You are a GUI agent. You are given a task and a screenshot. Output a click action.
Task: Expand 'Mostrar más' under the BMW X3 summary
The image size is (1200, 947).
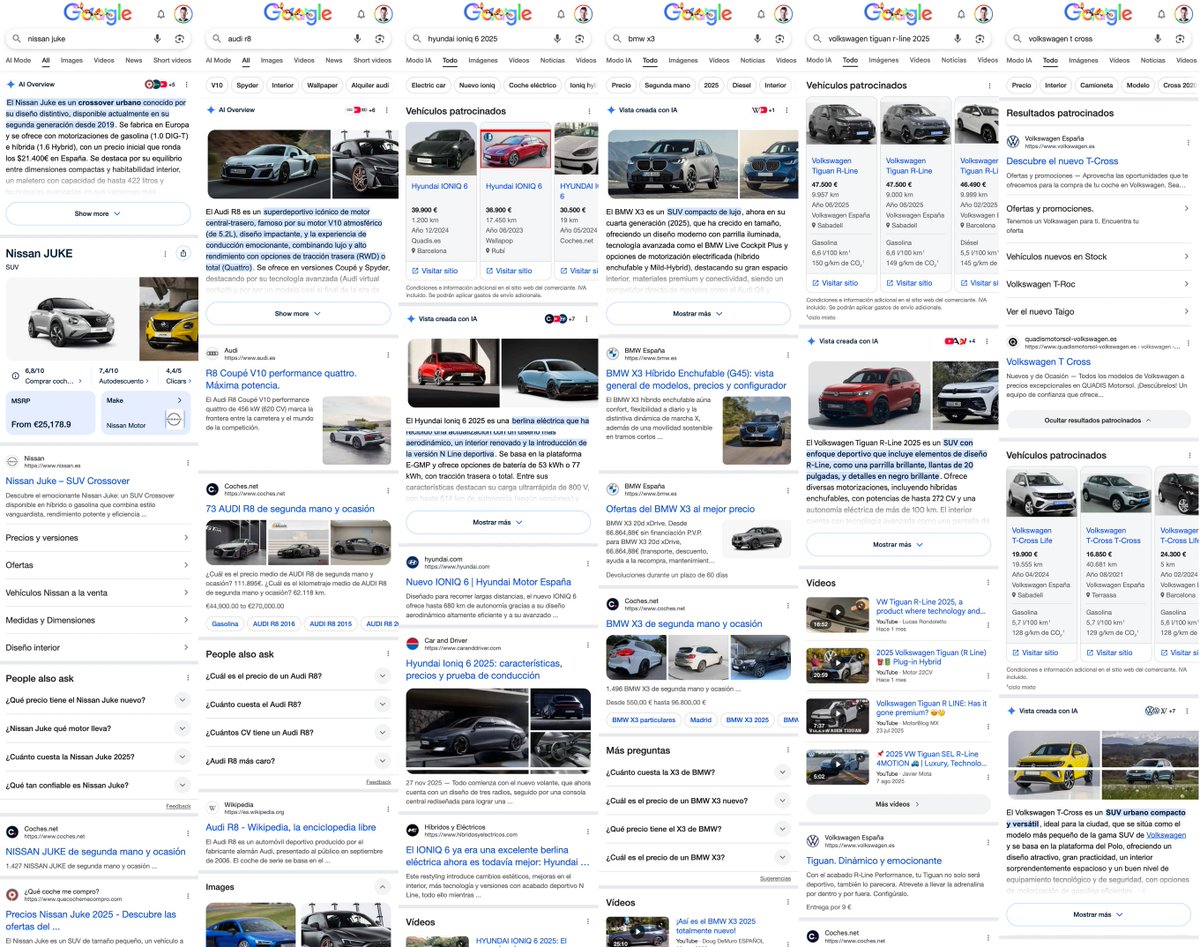(698, 313)
